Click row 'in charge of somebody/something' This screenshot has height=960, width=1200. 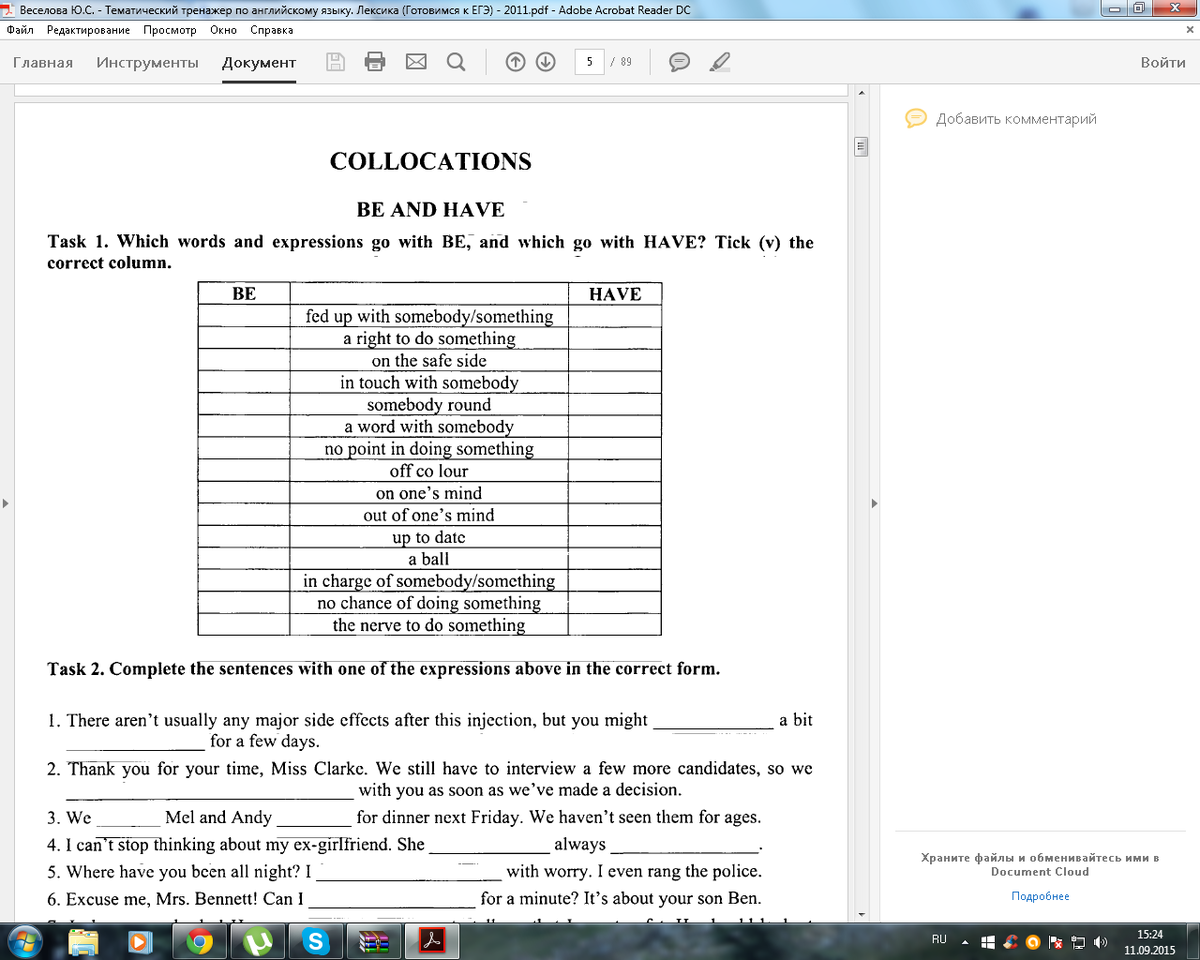(429, 580)
